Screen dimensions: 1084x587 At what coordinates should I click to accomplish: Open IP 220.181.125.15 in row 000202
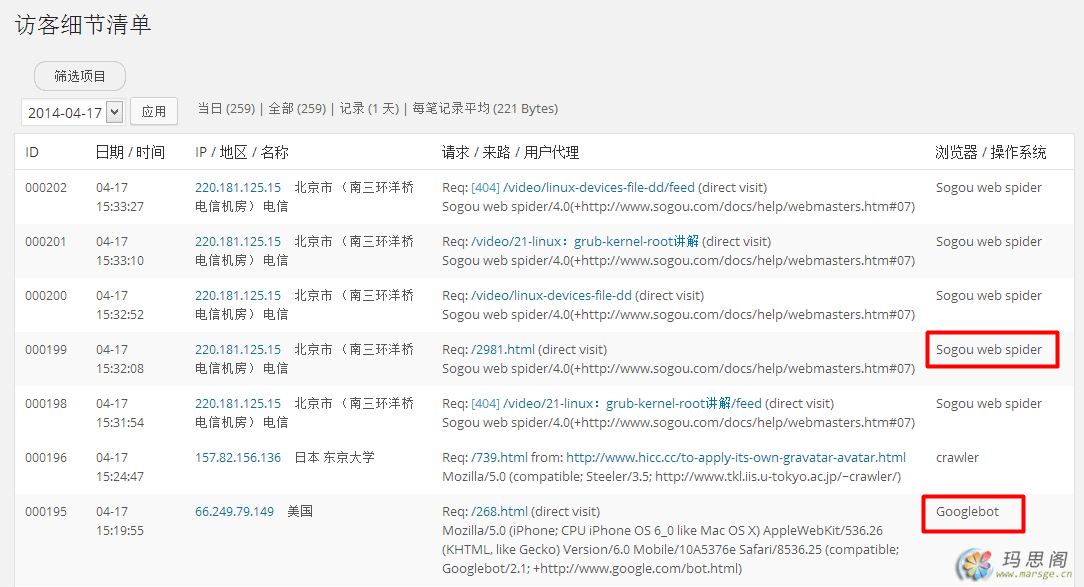coord(238,187)
